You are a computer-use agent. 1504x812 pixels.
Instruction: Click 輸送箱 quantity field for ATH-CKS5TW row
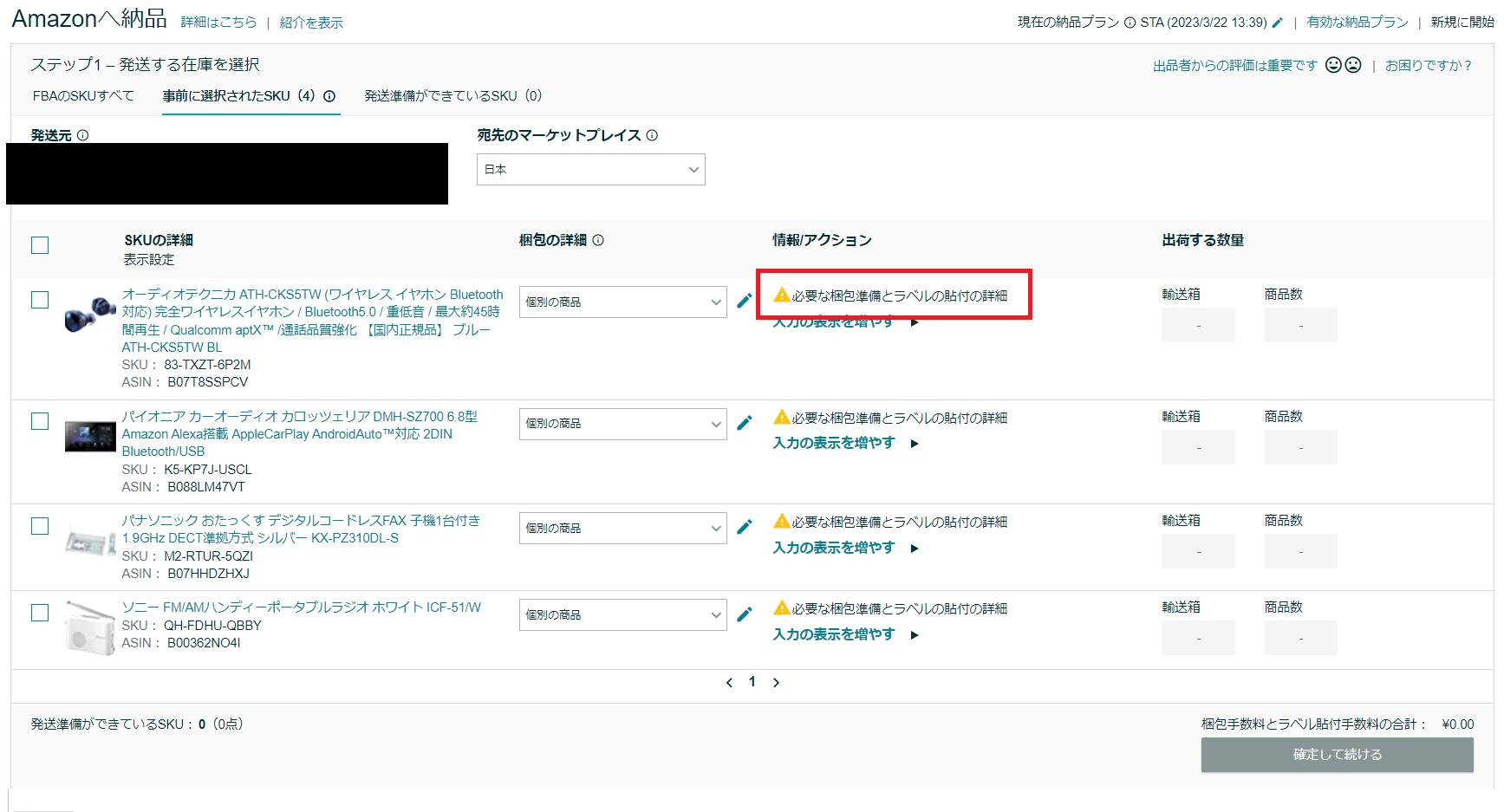point(1198,326)
